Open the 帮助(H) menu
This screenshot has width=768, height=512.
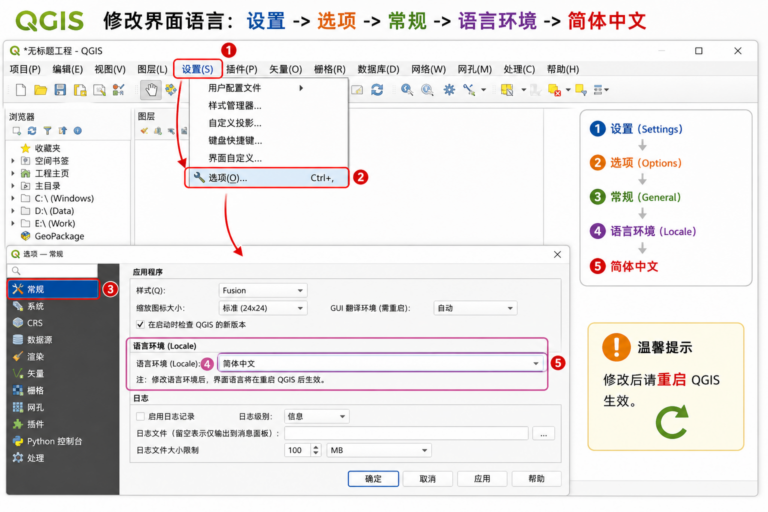point(563,69)
